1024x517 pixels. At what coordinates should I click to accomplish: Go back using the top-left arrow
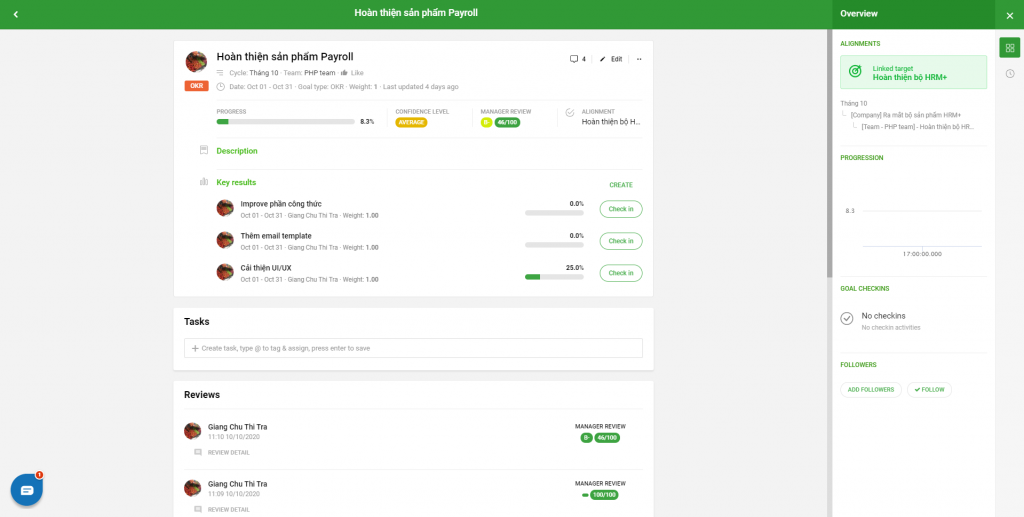tap(16, 14)
